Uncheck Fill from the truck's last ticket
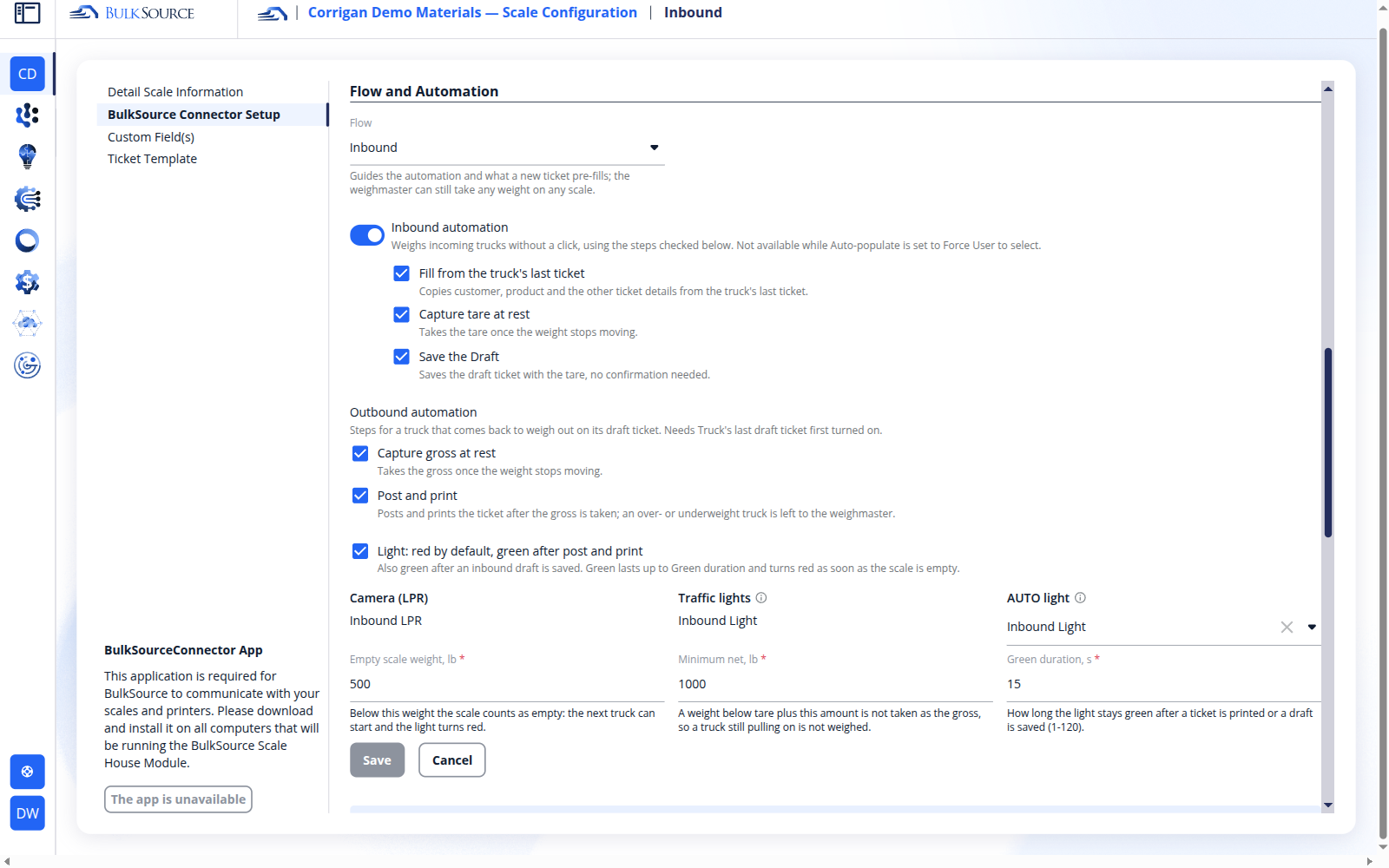The height and width of the screenshot is (868, 1389). (x=401, y=273)
